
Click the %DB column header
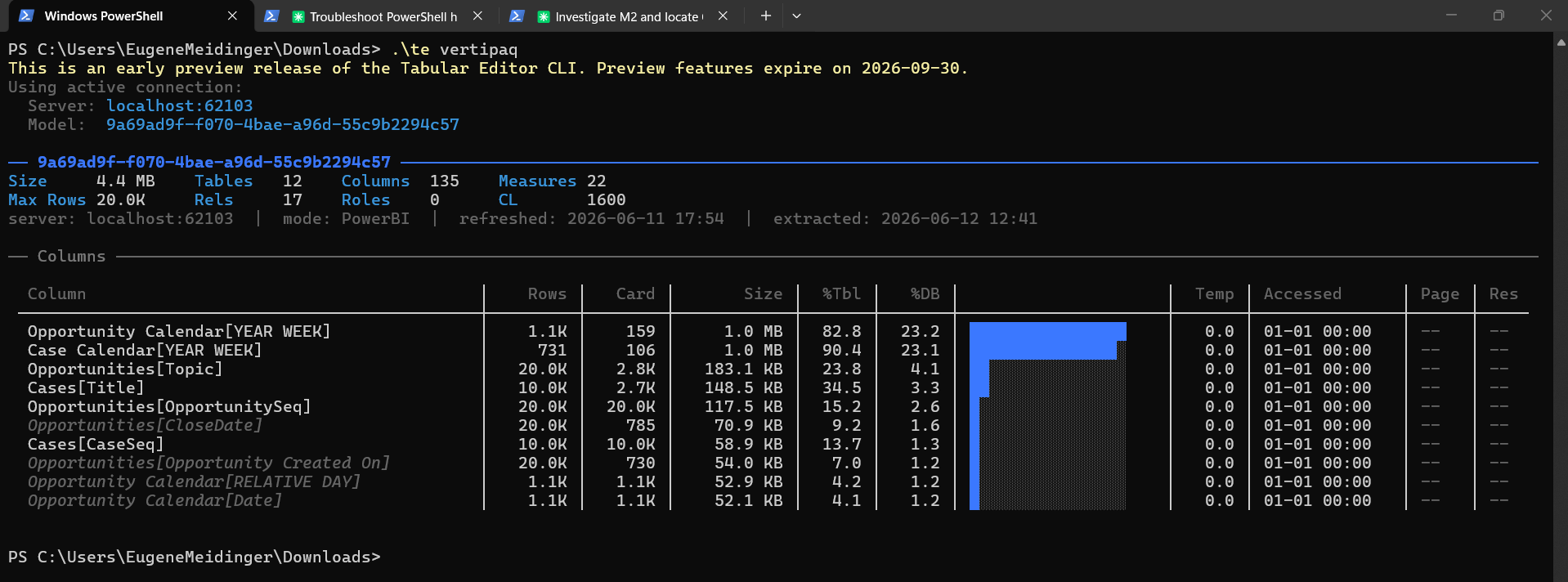pos(925,294)
